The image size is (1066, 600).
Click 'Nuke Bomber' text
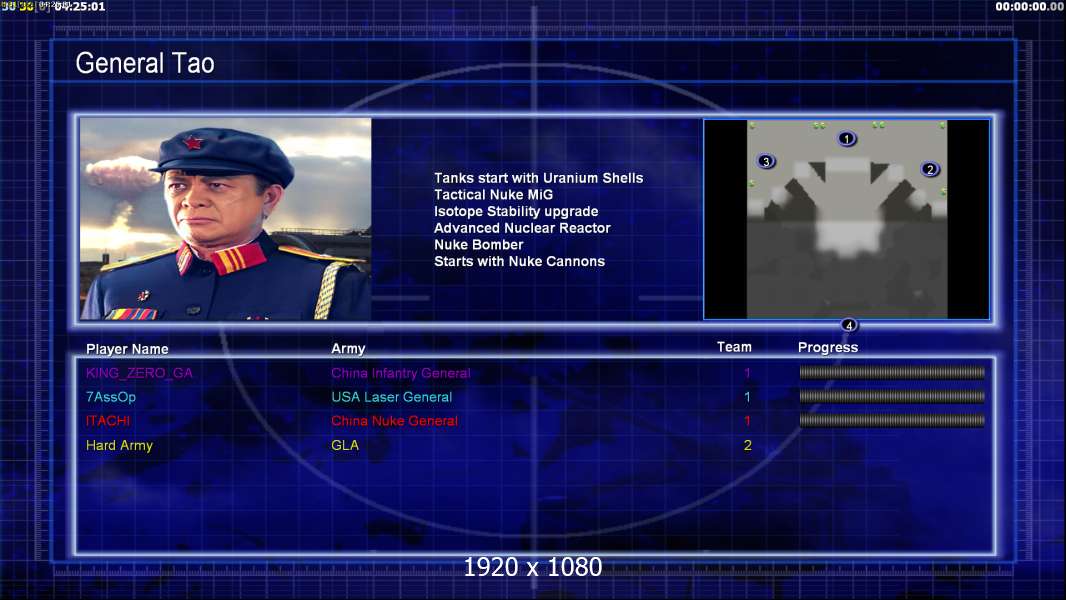tap(479, 245)
